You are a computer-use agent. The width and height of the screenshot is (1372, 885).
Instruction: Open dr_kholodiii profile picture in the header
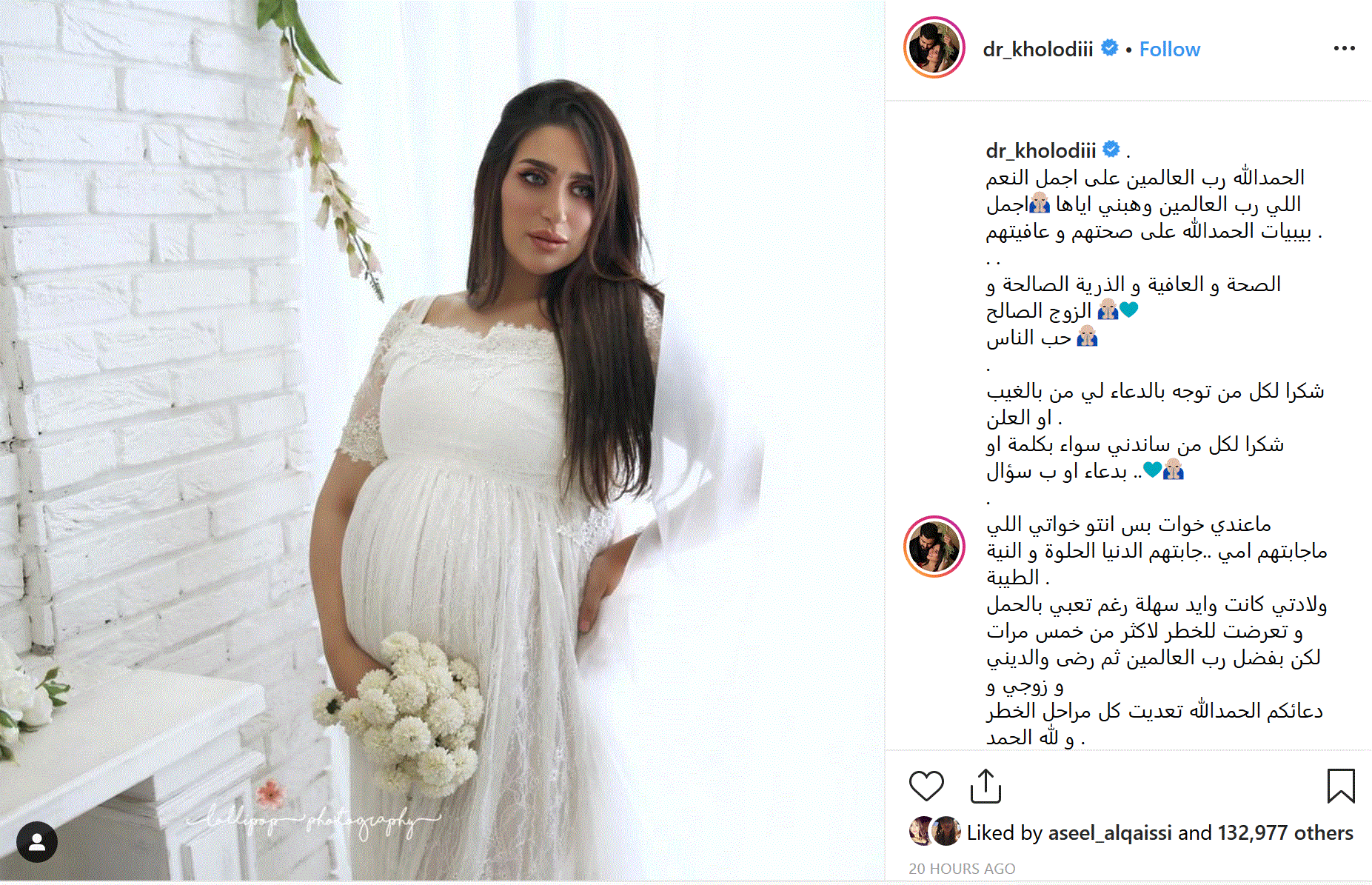(x=934, y=47)
